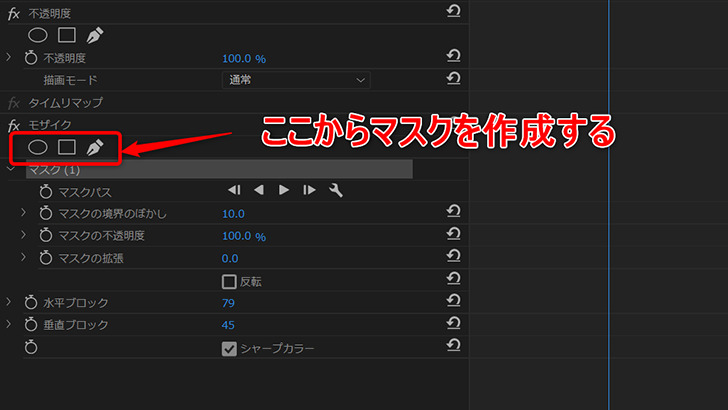Edit 不透明度 value 100.0 %

coord(244,59)
